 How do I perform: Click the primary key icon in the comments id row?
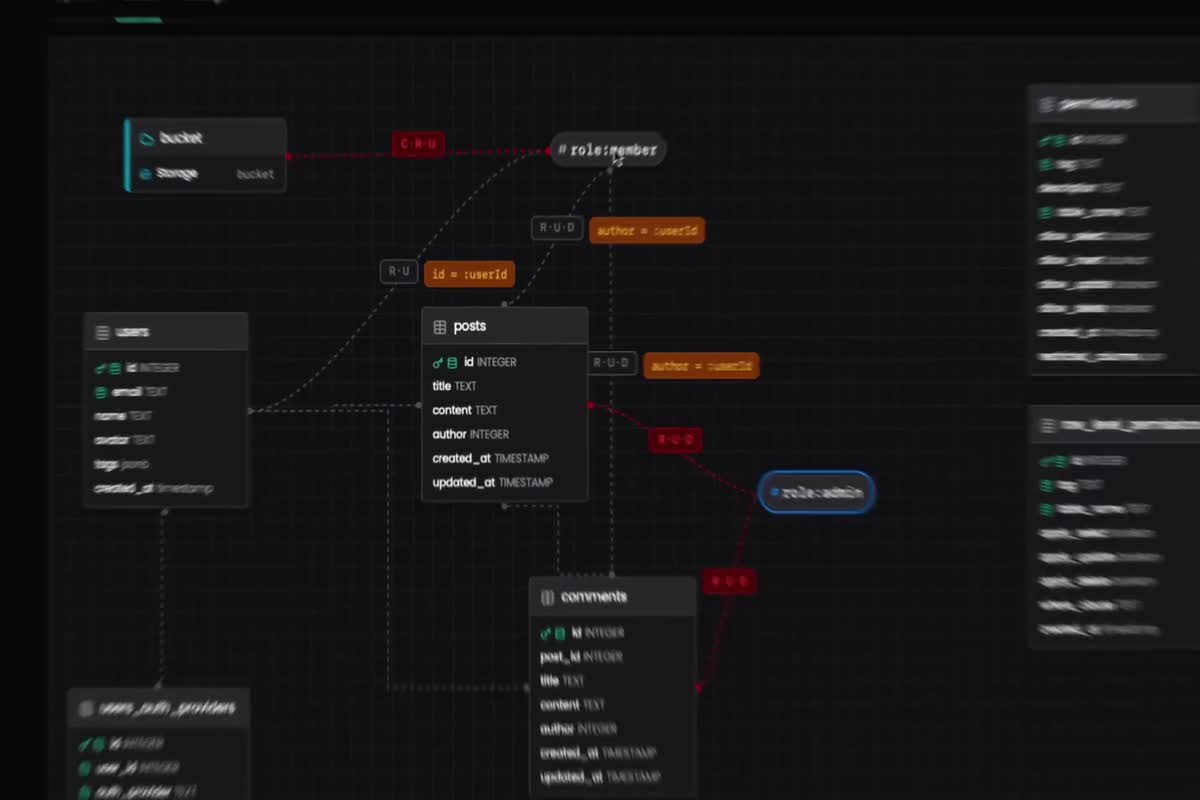coord(546,633)
